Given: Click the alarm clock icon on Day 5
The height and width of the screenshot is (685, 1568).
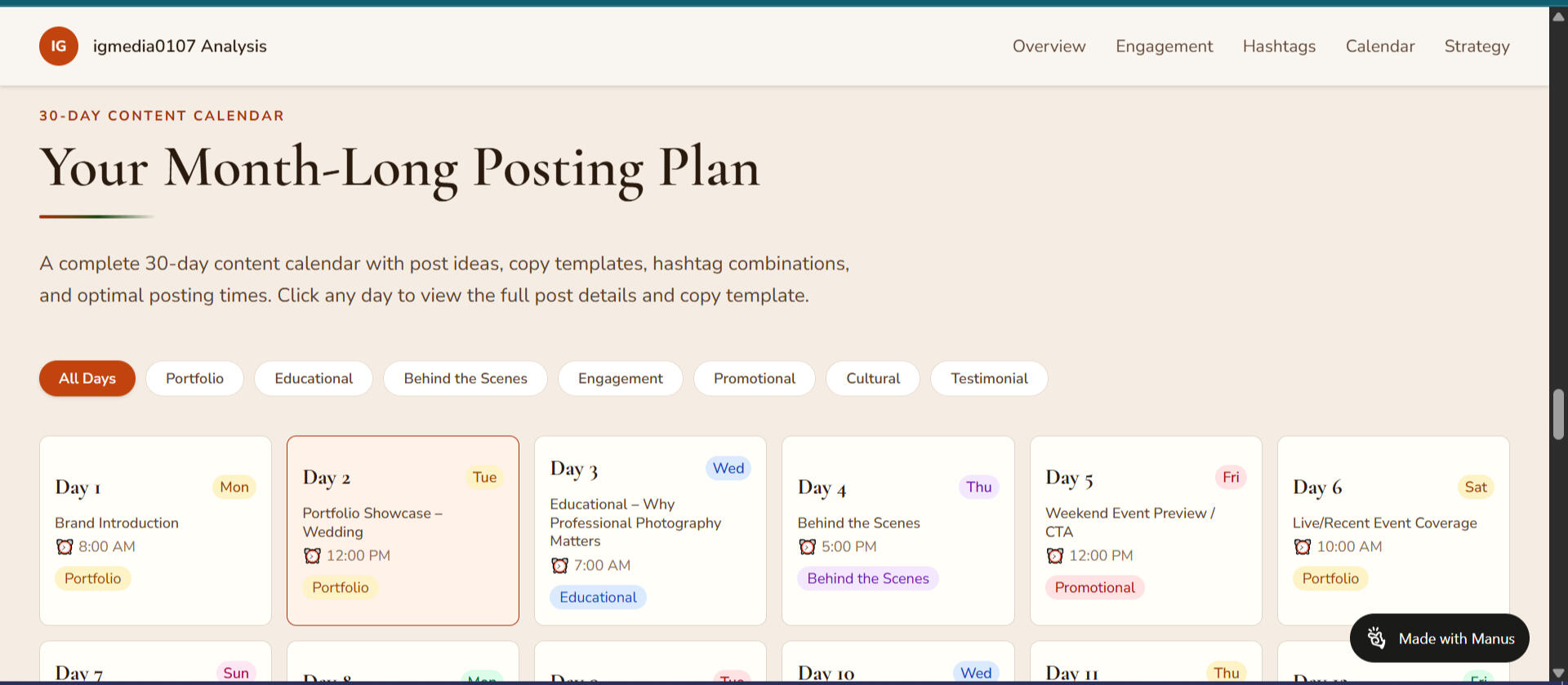Looking at the screenshot, I should 1055,556.
